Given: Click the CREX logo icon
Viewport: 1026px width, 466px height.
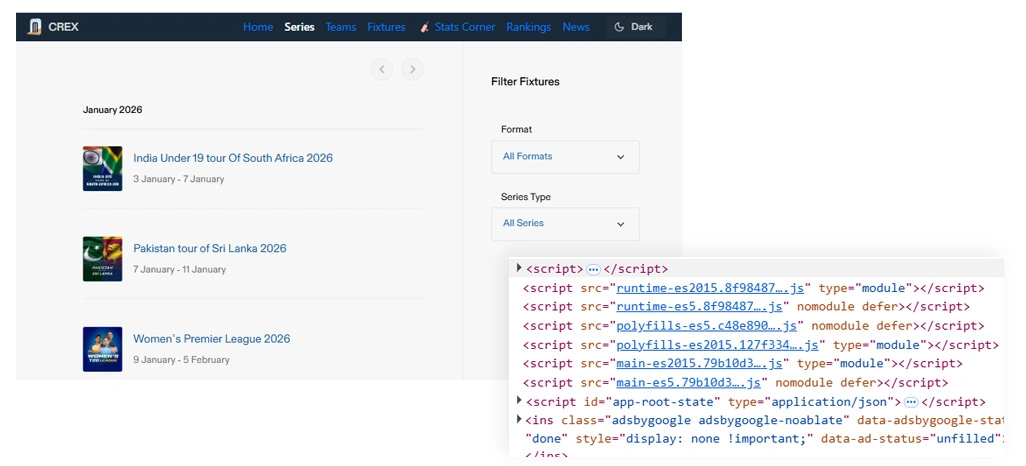Looking at the screenshot, I should pyautogui.click(x=36, y=27).
